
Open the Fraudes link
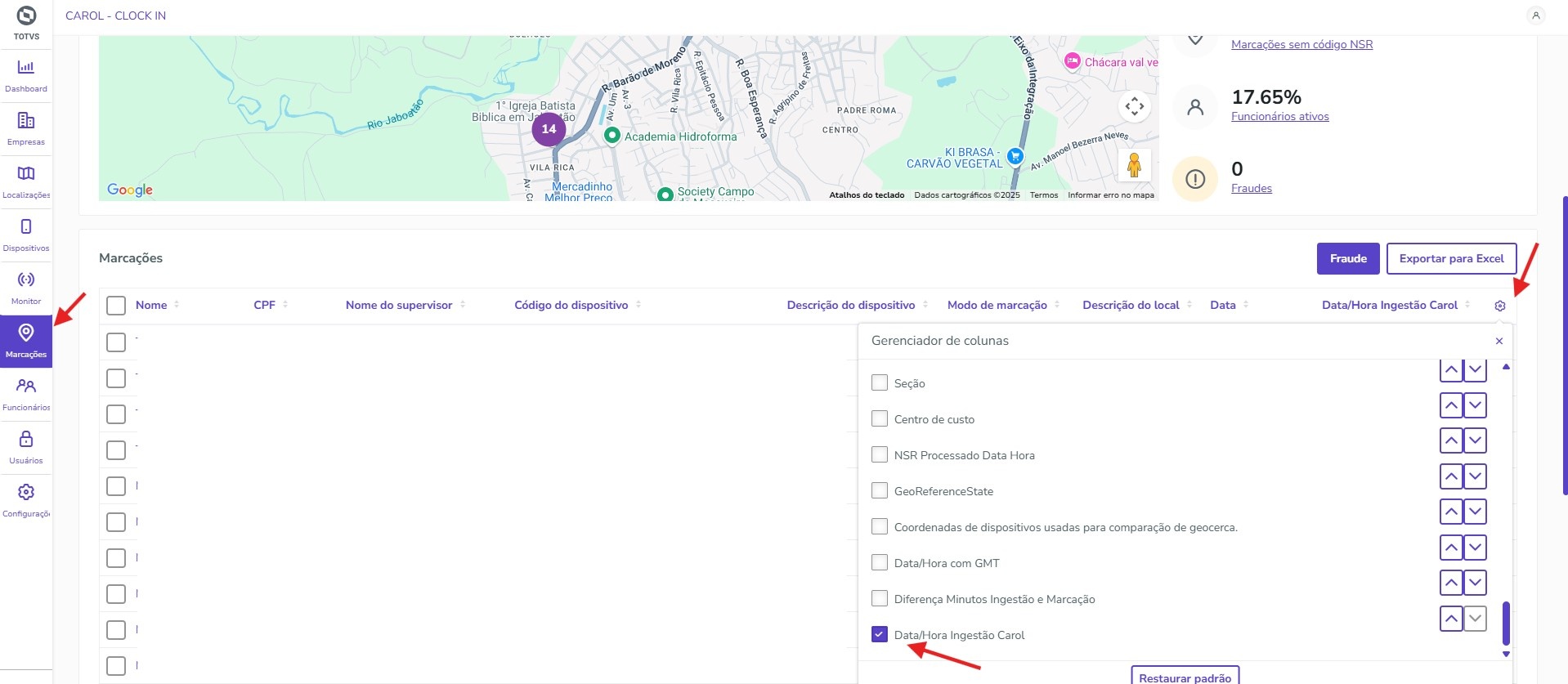click(x=1252, y=188)
